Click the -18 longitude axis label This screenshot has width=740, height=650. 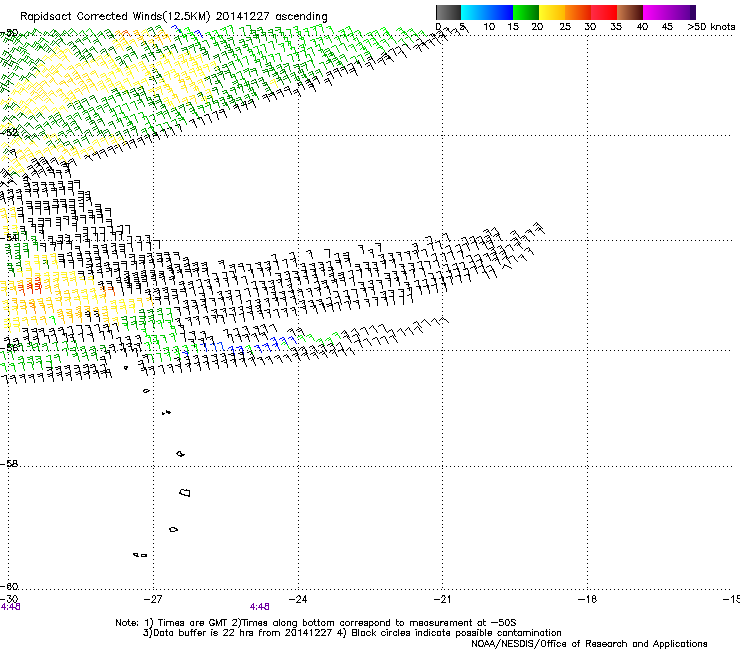[588, 599]
